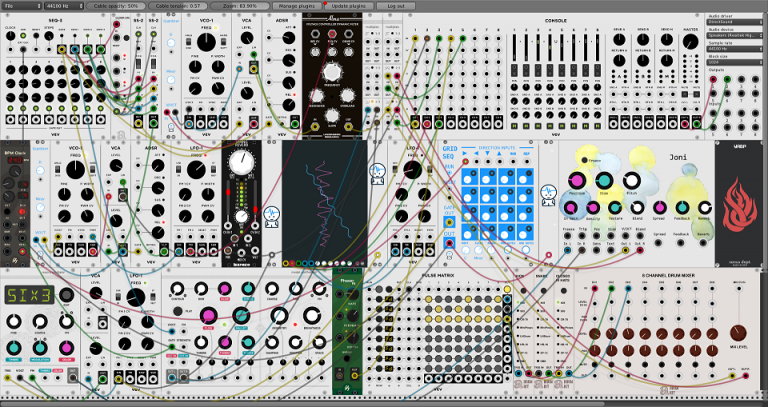Click the OUT jack on Alma filter
Image resolution: width=768 pixels, height=407 pixels.
(348, 127)
